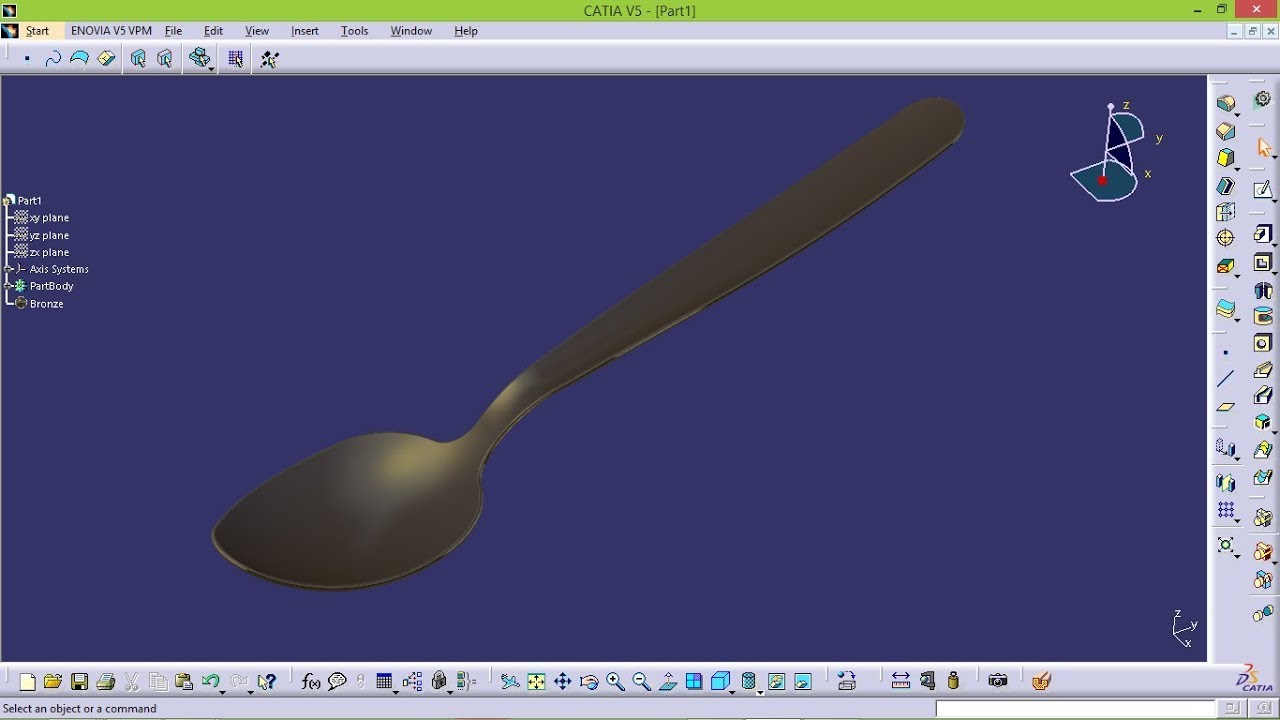The width and height of the screenshot is (1280, 720).
Task: Open a file with the folder icon
Action: coord(53,682)
